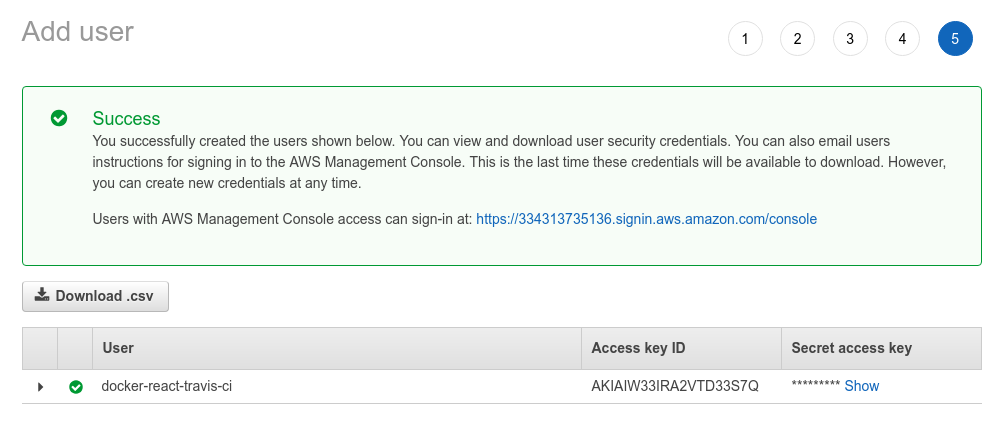Click the Access key ID column header
The height and width of the screenshot is (437, 1002).
(638, 348)
